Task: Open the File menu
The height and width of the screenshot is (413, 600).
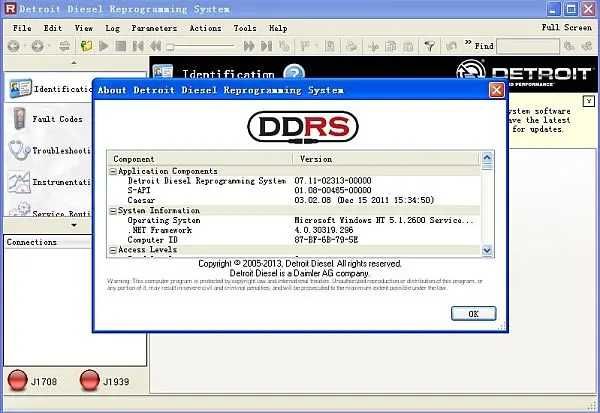Action: point(22,28)
